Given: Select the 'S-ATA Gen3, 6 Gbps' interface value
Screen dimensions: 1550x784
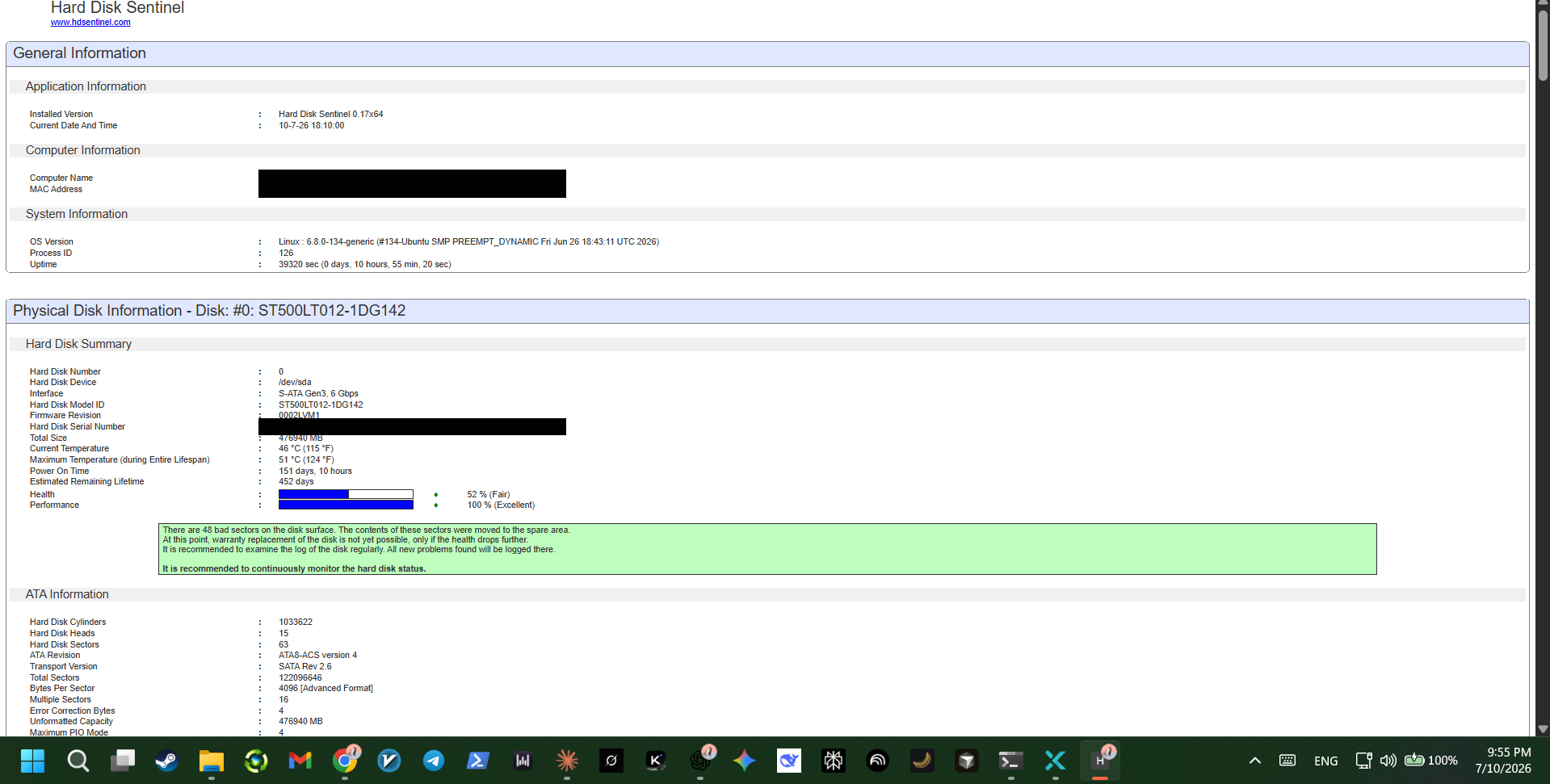Looking at the screenshot, I should tap(318, 394).
